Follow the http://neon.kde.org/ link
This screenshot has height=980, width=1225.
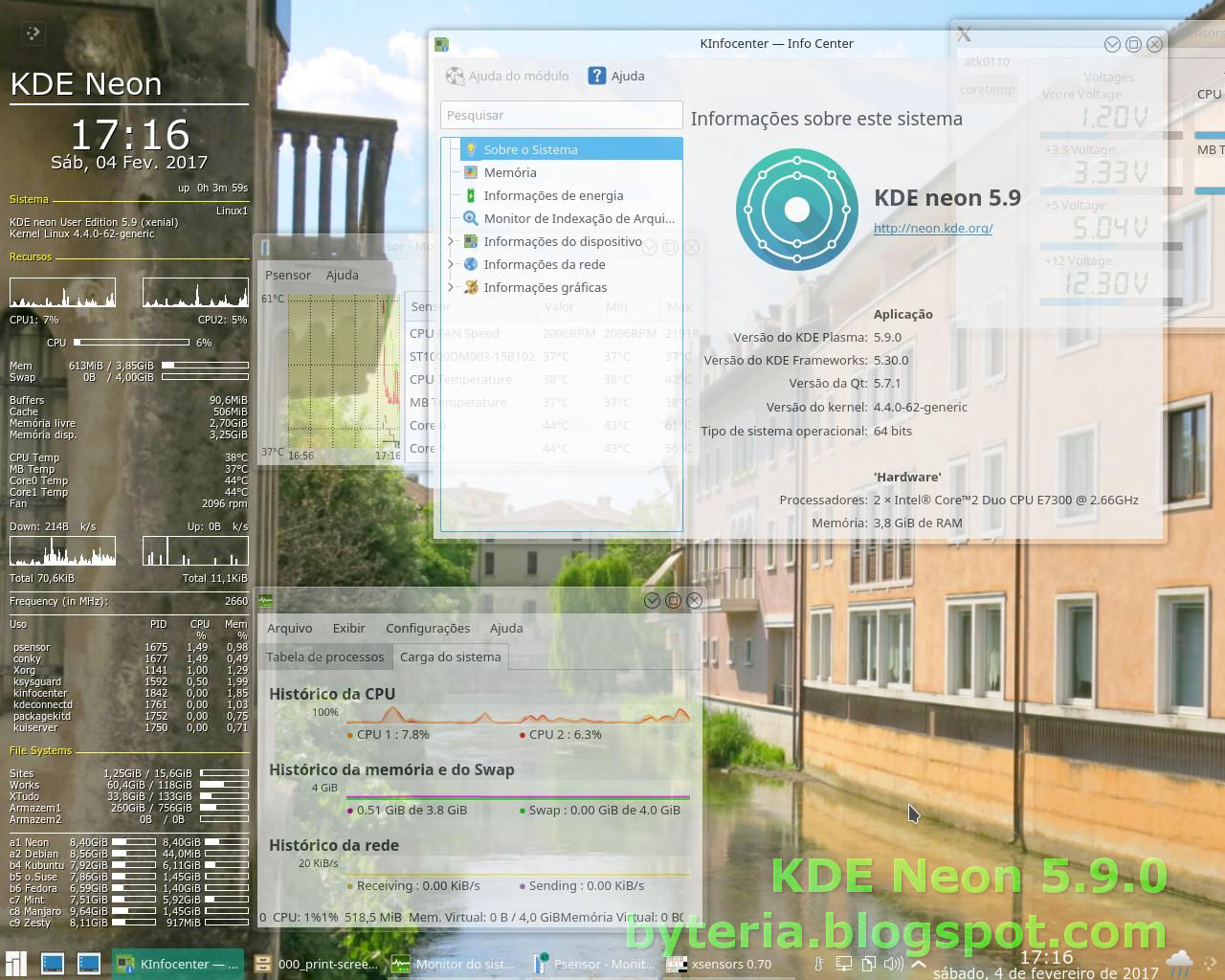coord(933,228)
